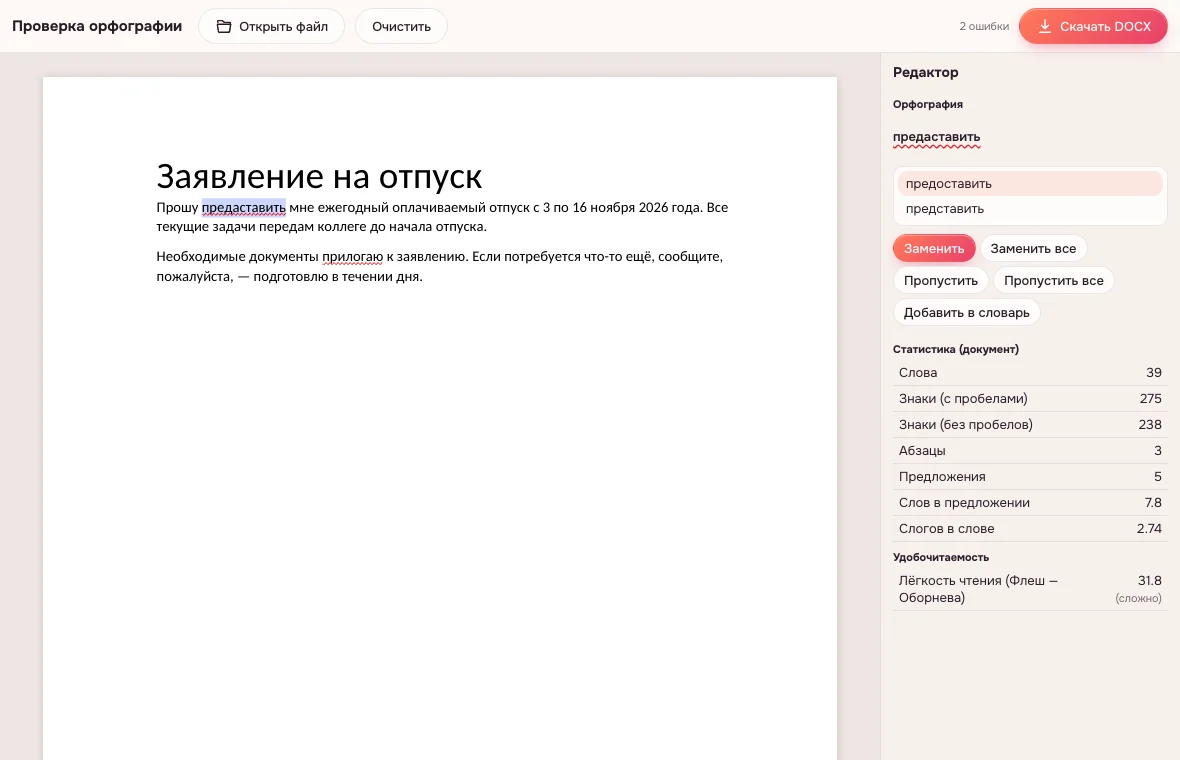The image size is (1180, 760).
Task: Click the highlighted word «предаставить» in the document
Action: (243, 207)
